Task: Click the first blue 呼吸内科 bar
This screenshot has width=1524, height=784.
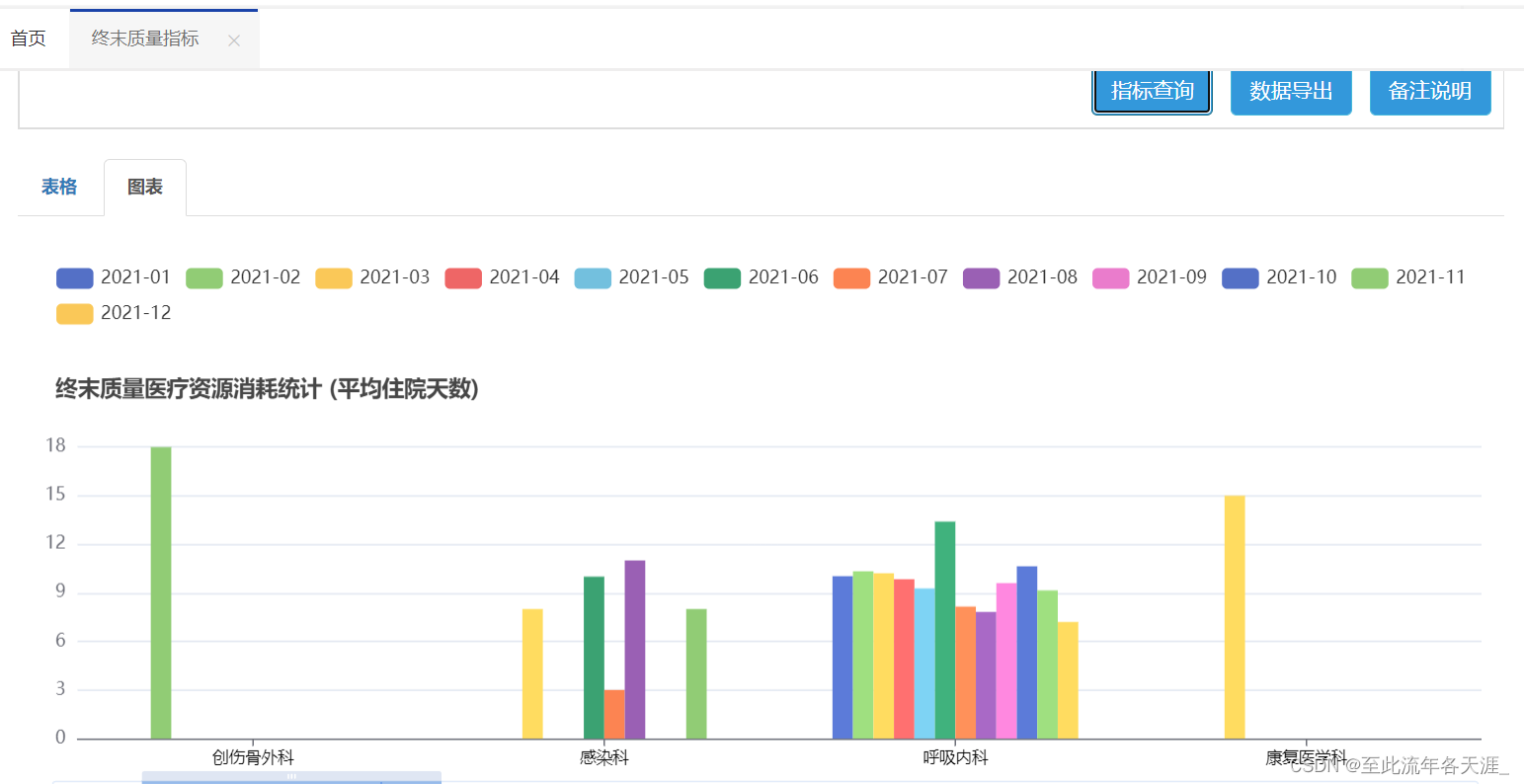Action: tap(842, 658)
